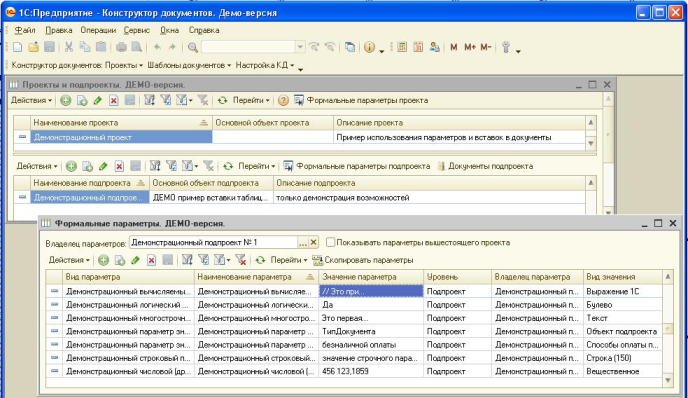Open the Операции menu

pyautogui.click(x=98, y=30)
